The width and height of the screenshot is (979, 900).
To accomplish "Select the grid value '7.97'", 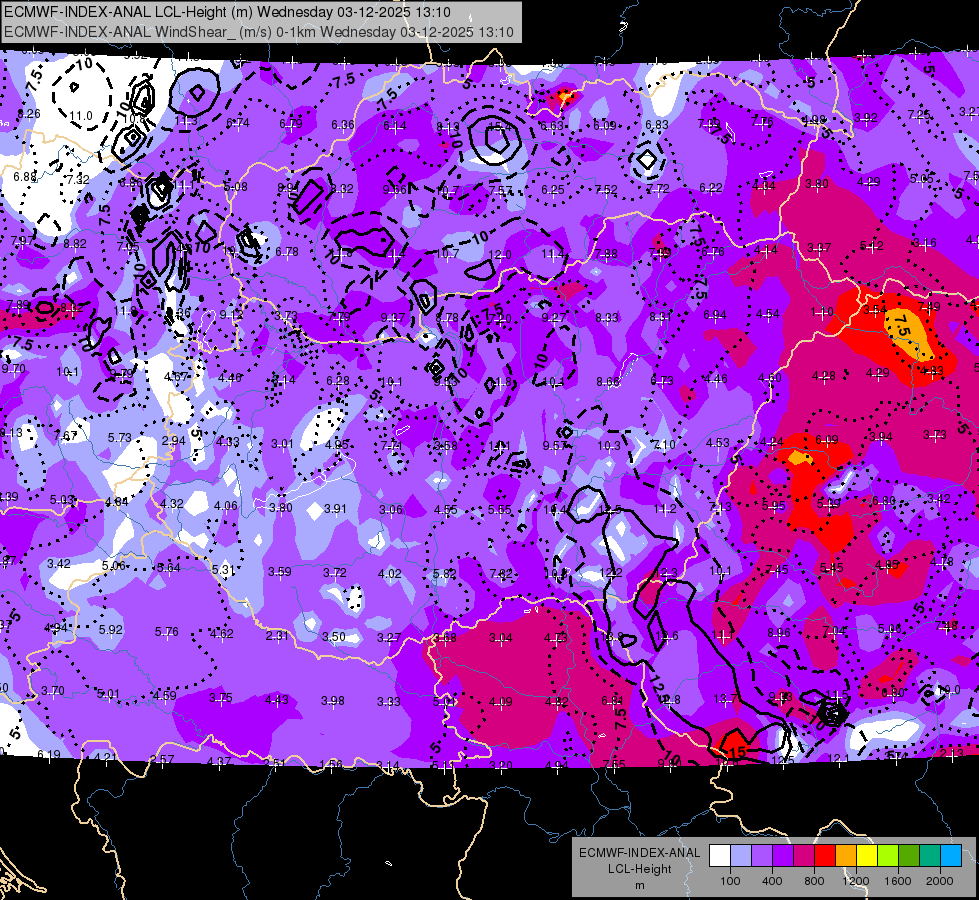I will pos(22,240).
